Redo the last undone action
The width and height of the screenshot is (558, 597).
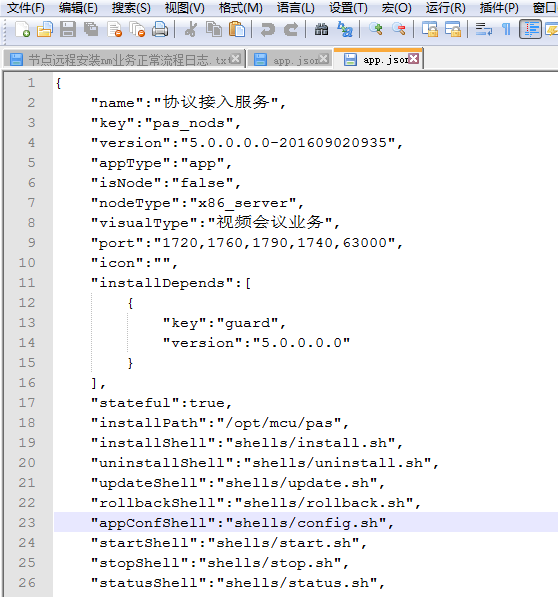coord(291,29)
